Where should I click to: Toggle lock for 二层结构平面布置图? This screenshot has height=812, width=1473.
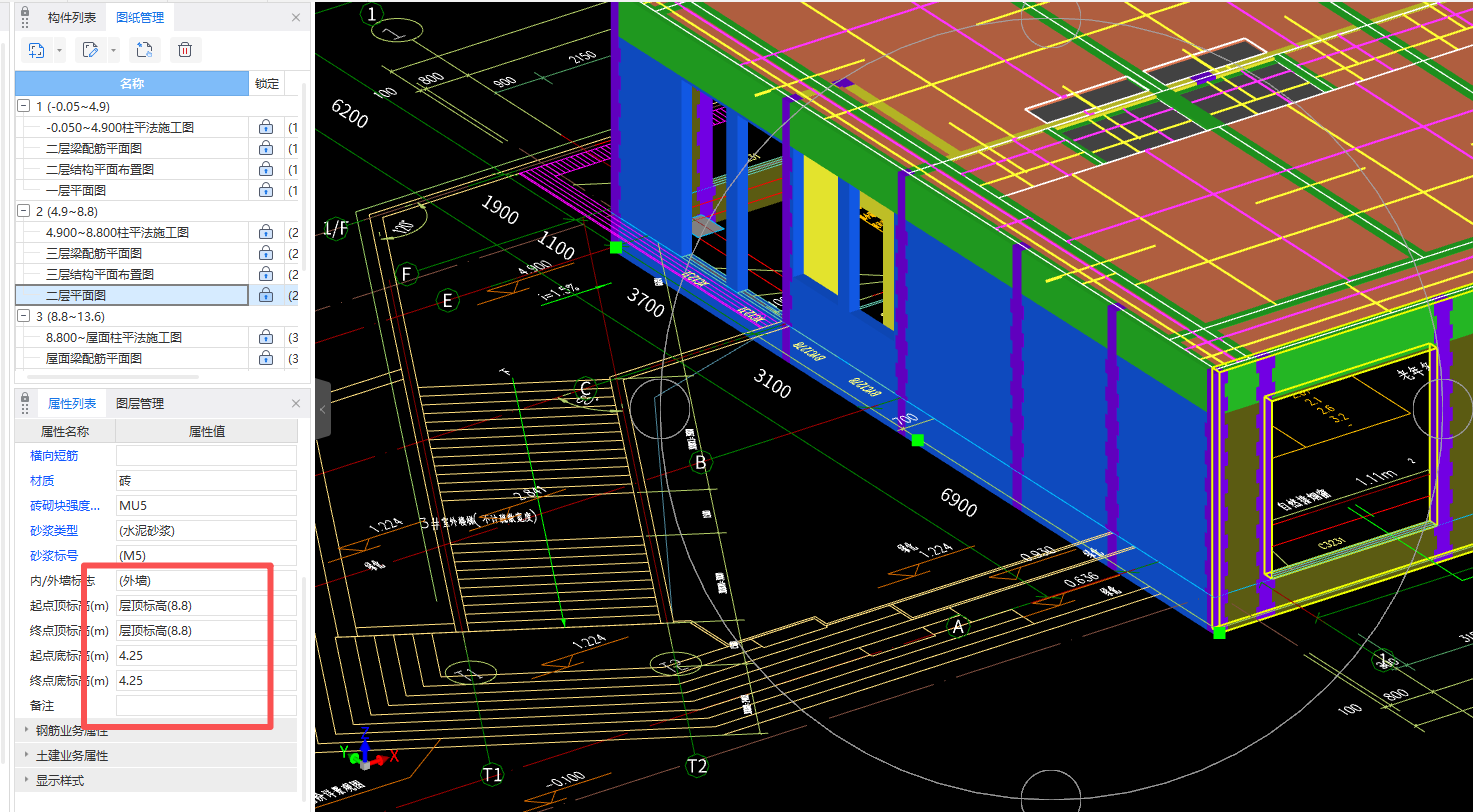[266, 169]
